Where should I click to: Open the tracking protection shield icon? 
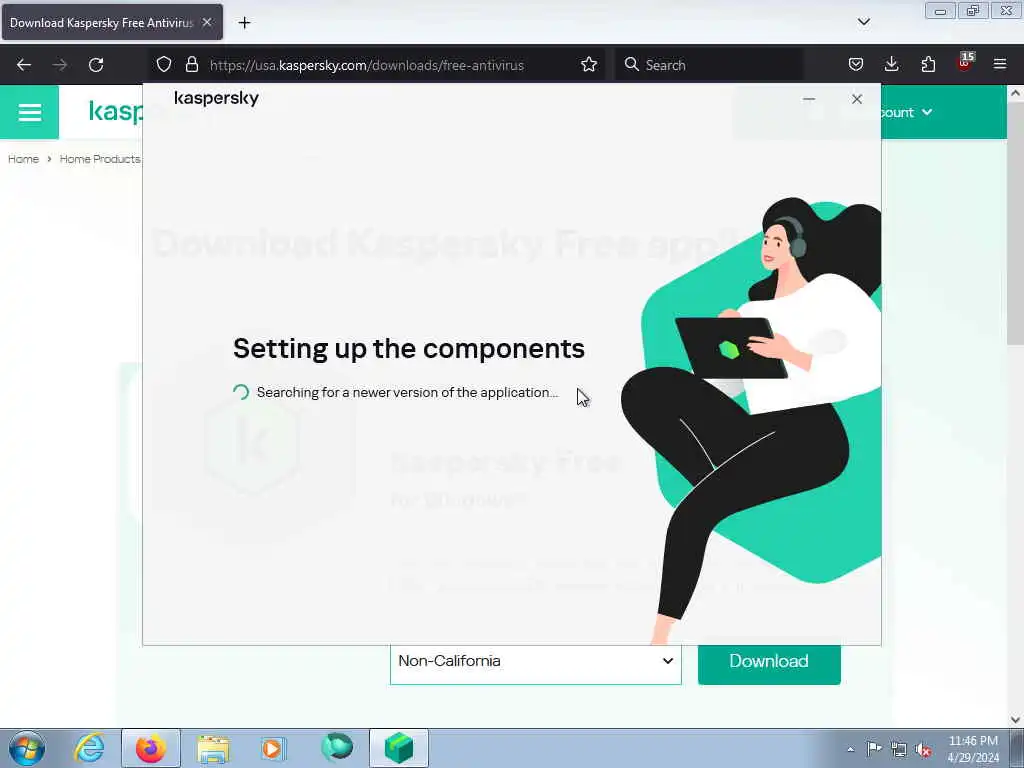[164, 65]
